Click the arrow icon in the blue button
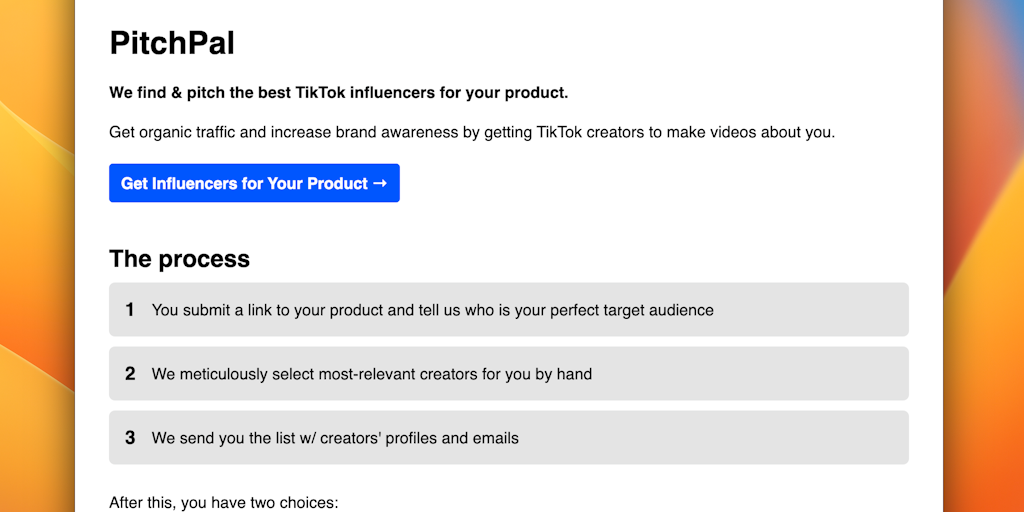The width and height of the screenshot is (1024, 512). tap(380, 183)
